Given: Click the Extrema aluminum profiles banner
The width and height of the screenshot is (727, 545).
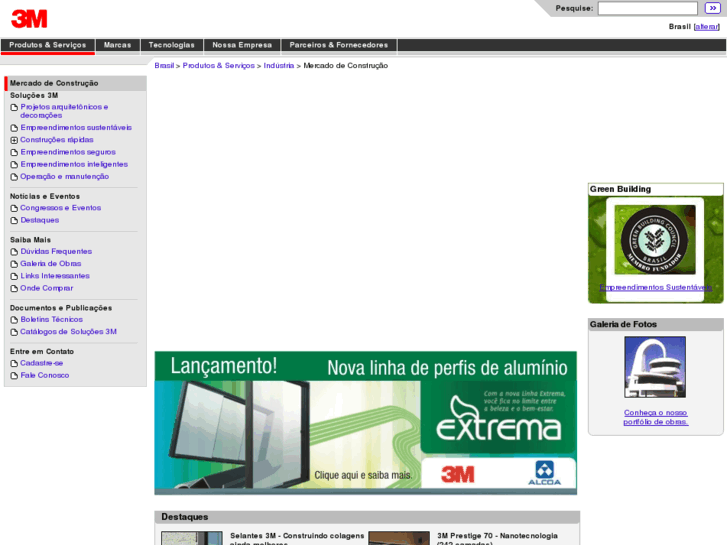Looking at the screenshot, I should 365,423.
